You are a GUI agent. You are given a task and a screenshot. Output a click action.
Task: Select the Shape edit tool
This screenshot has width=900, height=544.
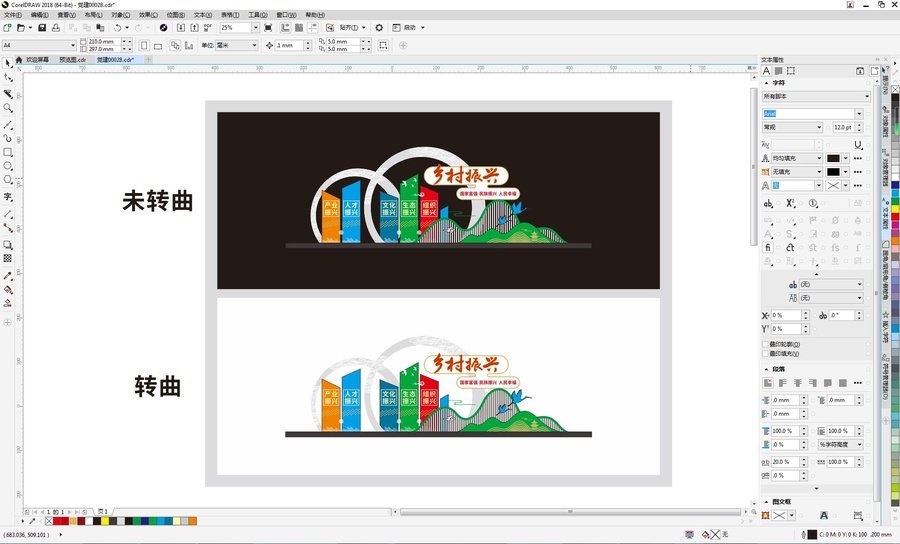click(7, 77)
